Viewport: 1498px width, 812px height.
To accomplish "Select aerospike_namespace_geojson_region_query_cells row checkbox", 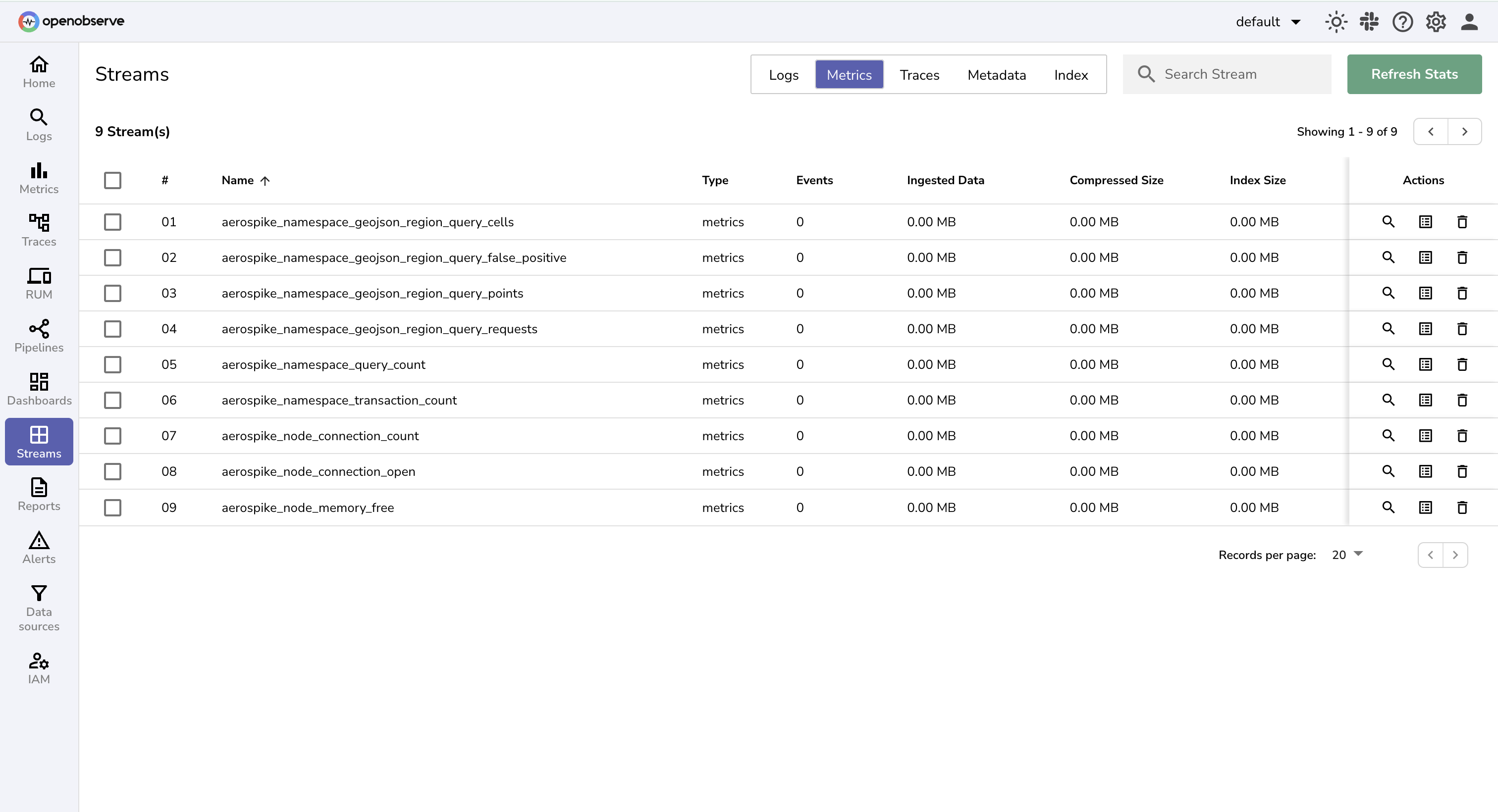I will pyautogui.click(x=113, y=221).
